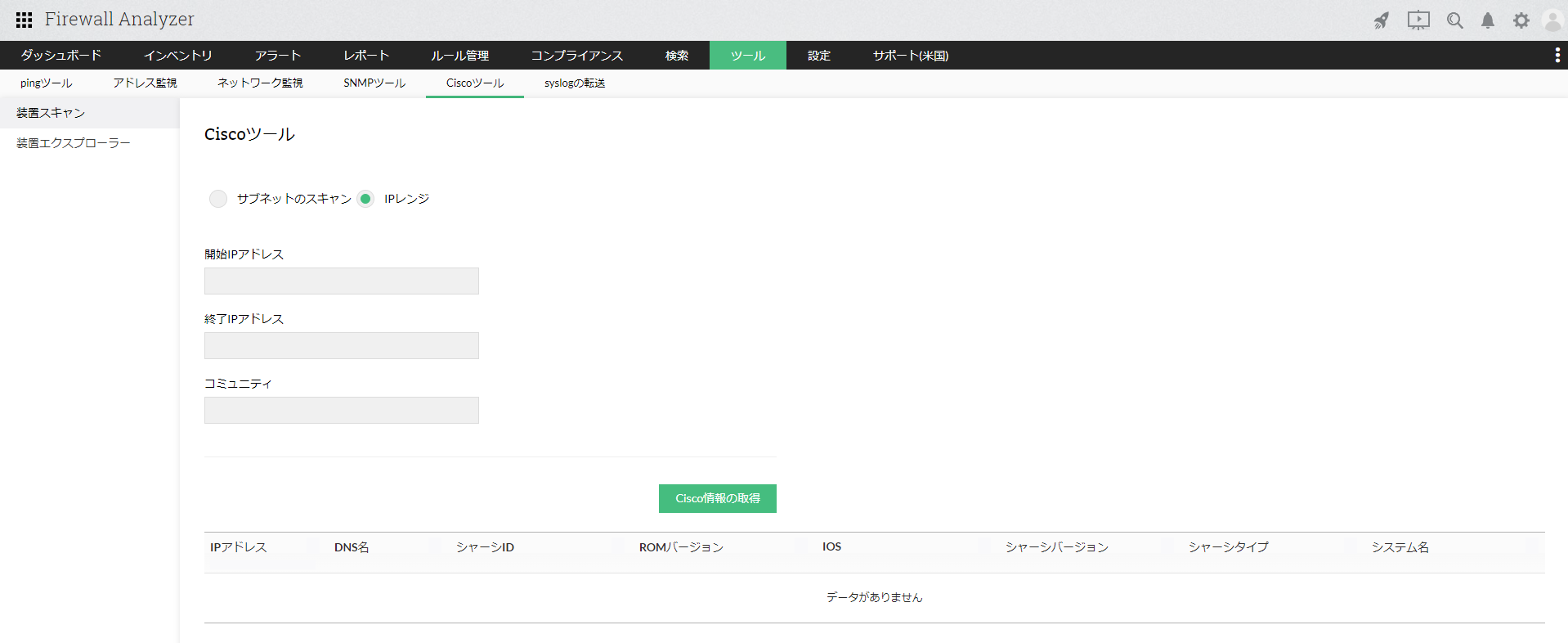1568x643 pixels.
Task: Click the DNS名 column header
Action: click(x=352, y=547)
